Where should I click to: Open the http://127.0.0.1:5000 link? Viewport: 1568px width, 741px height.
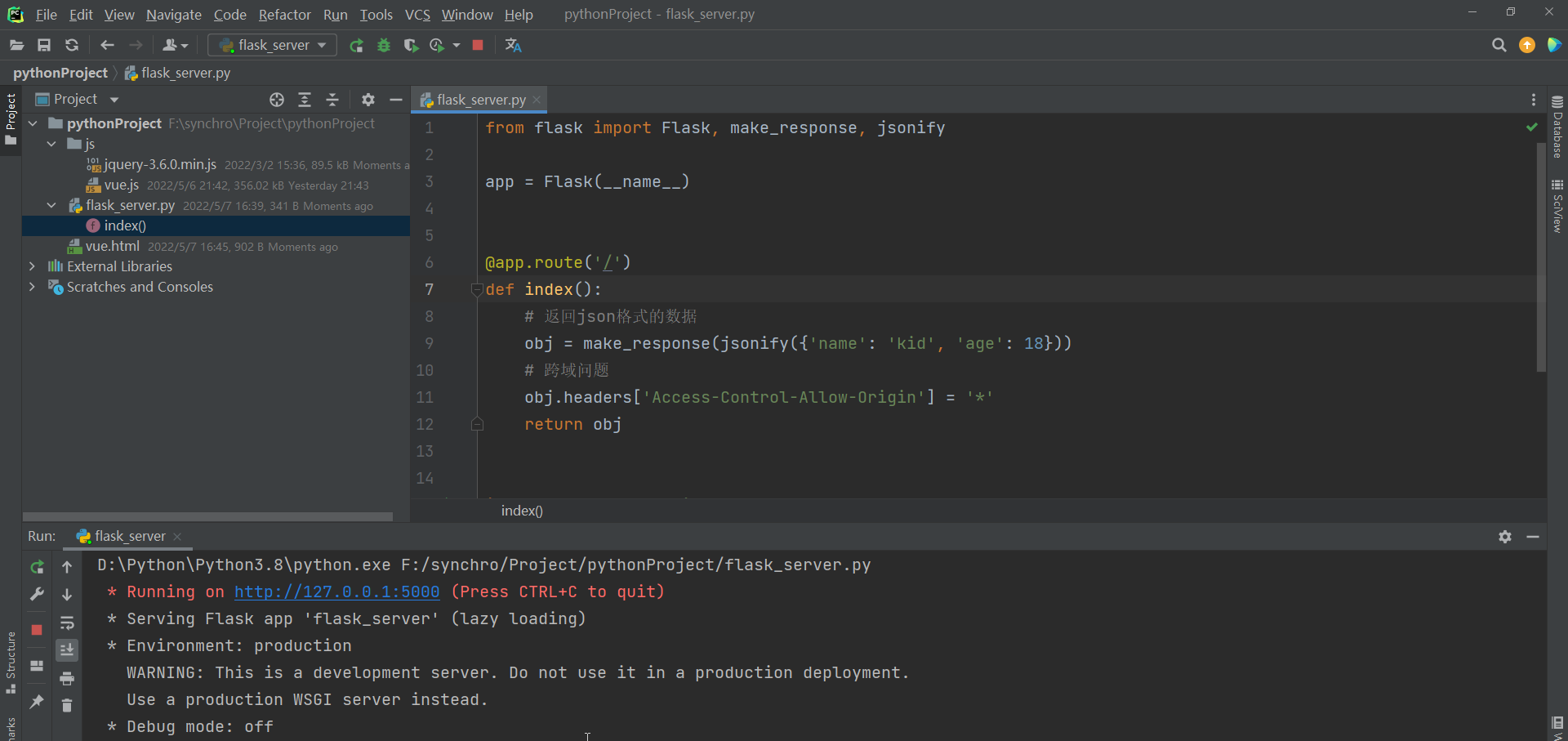[x=336, y=591]
